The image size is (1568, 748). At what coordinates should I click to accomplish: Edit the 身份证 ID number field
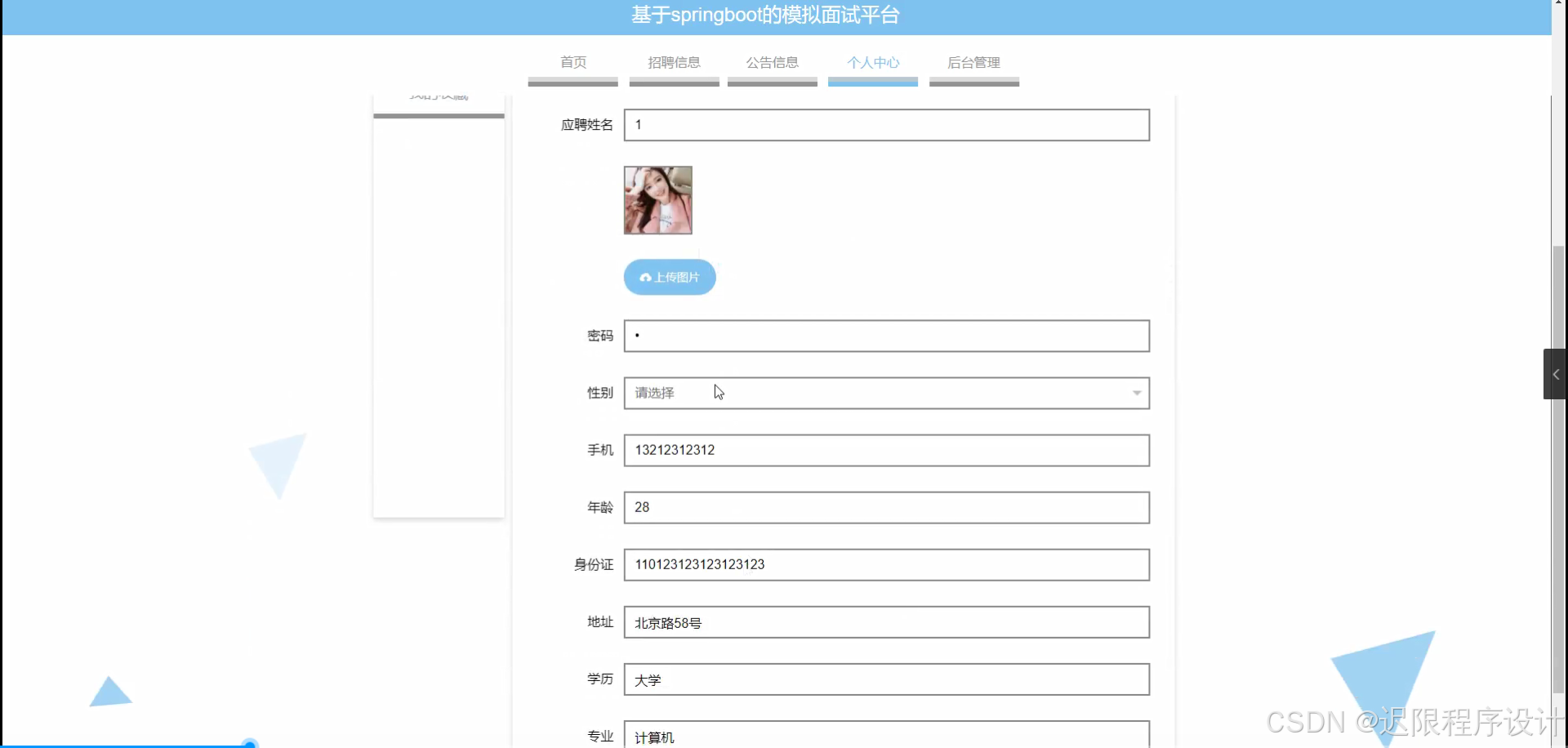point(886,564)
